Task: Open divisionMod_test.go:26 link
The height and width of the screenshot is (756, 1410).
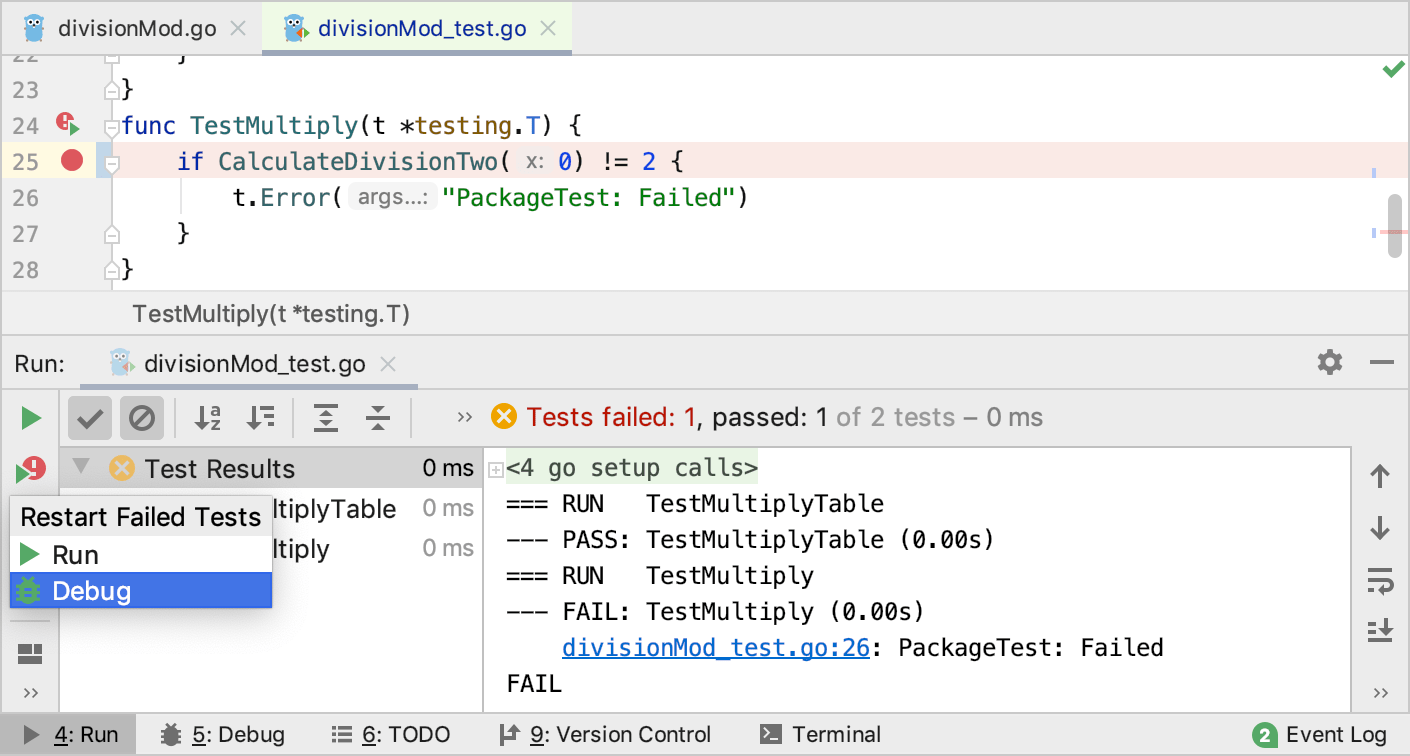Action: coord(716,648)
